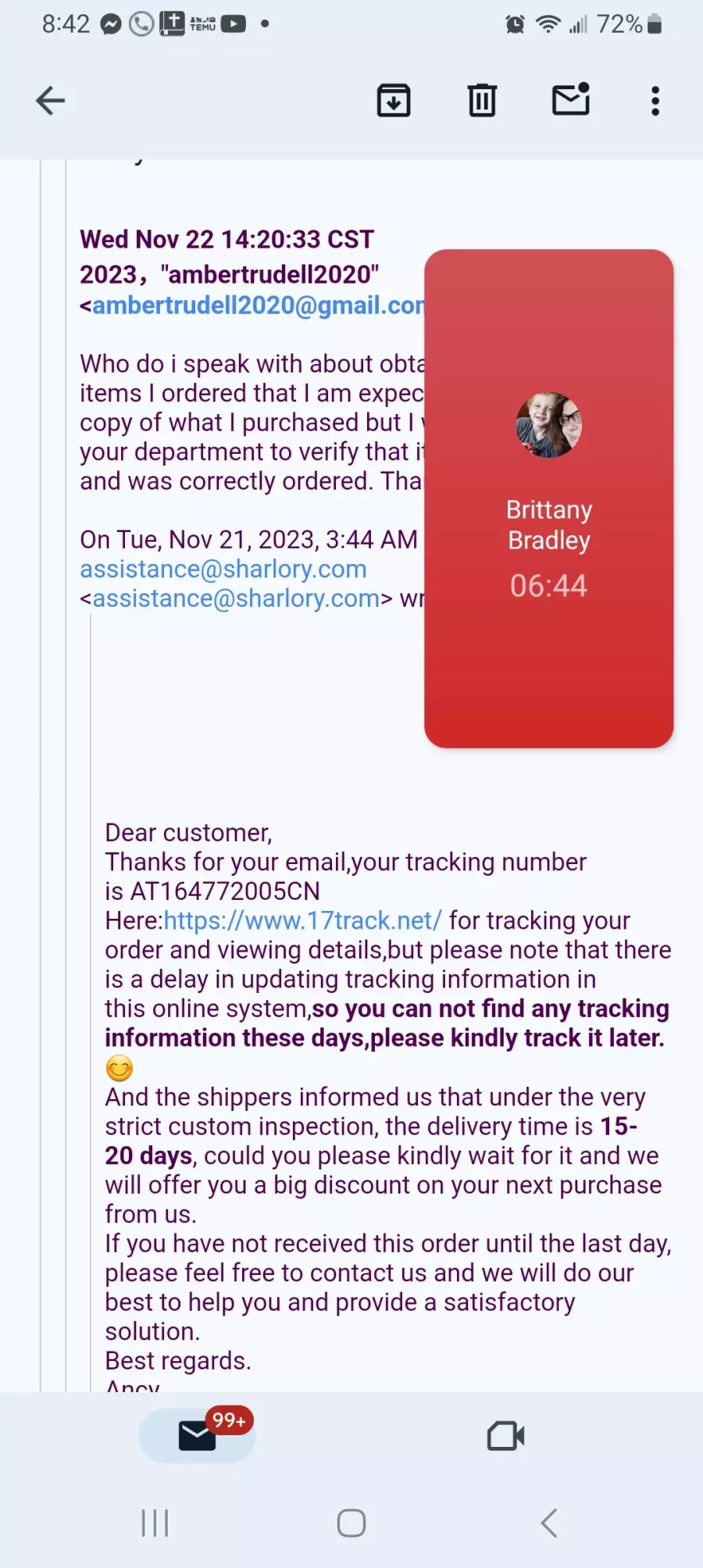Mark the email unread with the envelope icon
The height and width of the screenshot is (1568, 703).
(571, 99)
